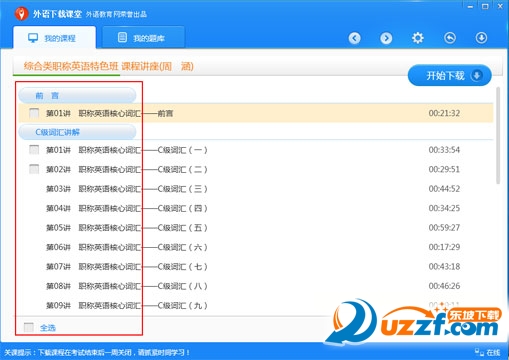Collapse the 前言 section header

(77, 96)
